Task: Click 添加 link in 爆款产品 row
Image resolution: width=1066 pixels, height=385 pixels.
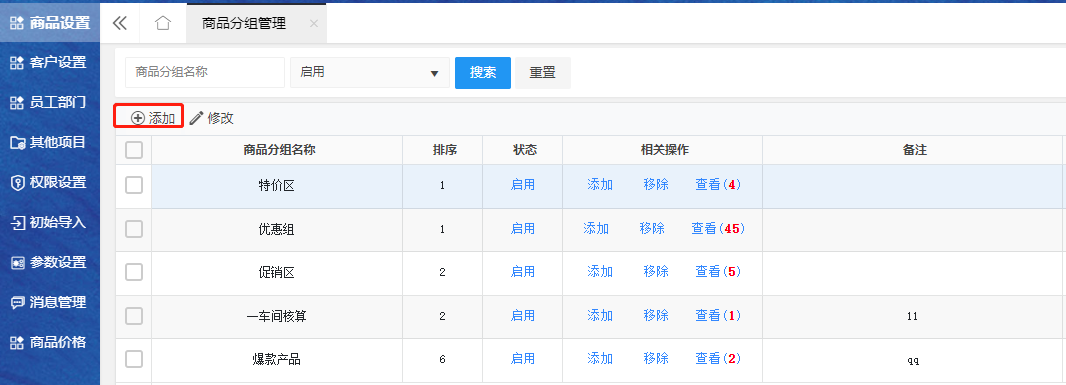Action: (x=600, y=359)
